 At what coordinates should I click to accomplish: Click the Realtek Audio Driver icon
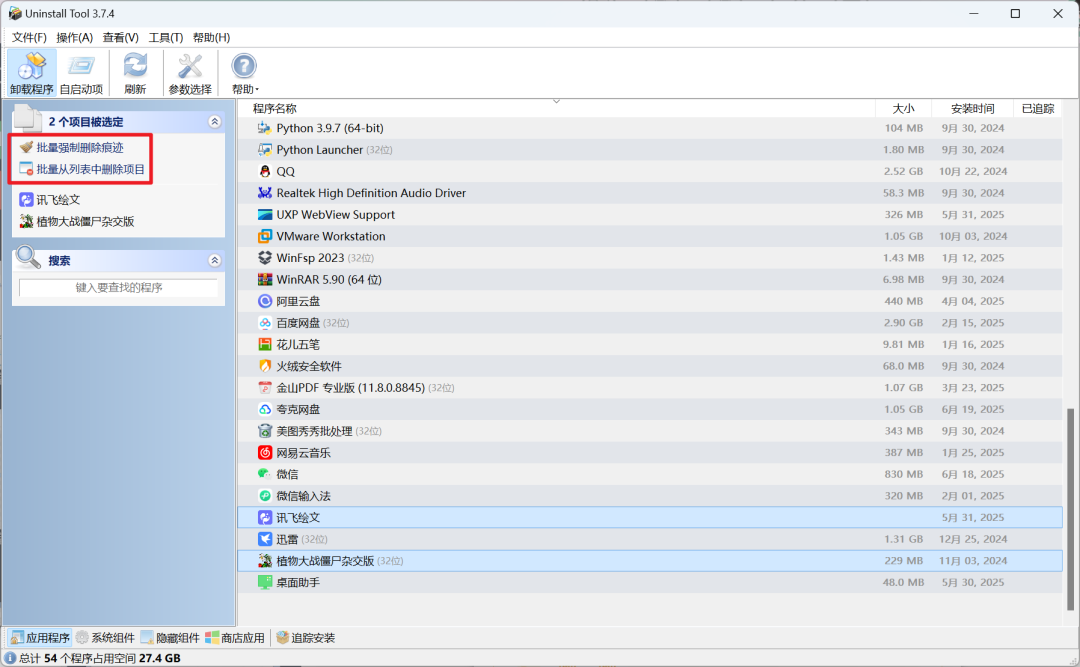point(264,193)
